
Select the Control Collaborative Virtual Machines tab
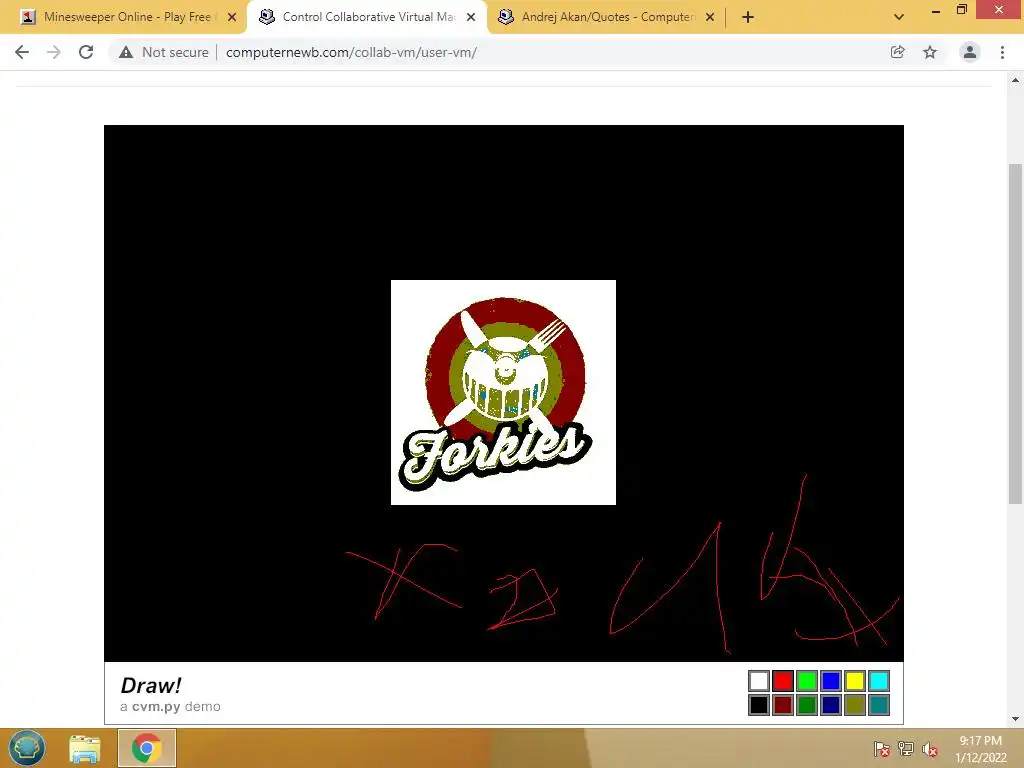pos(367,17)
